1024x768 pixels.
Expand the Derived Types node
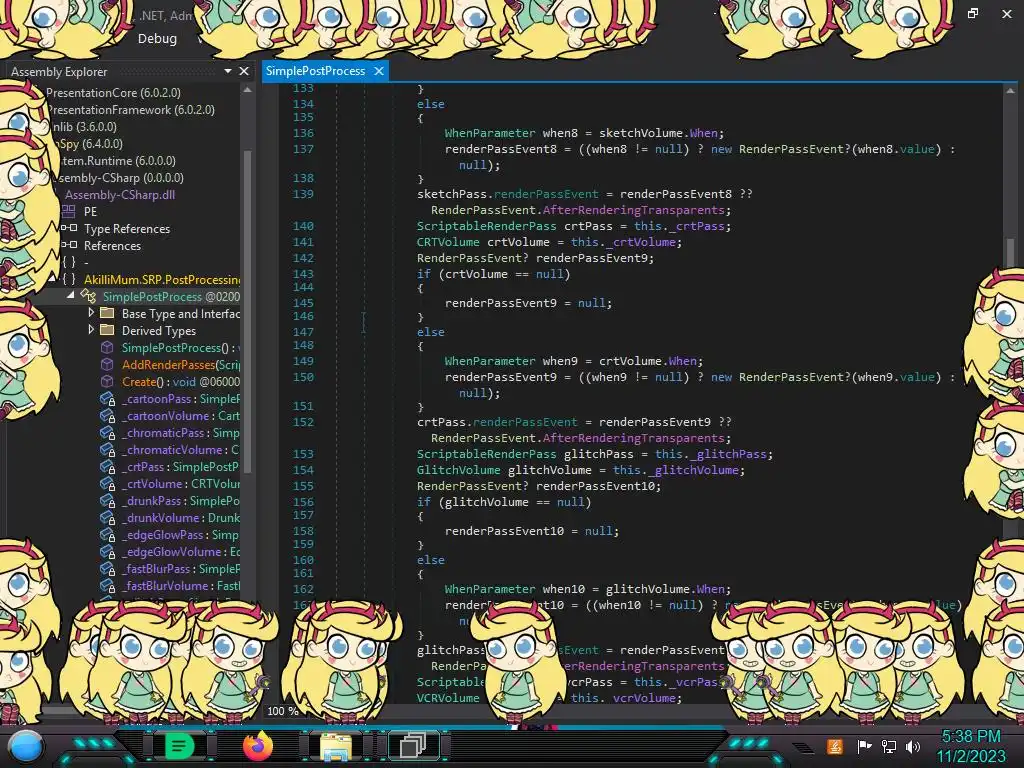pos(91,330)
